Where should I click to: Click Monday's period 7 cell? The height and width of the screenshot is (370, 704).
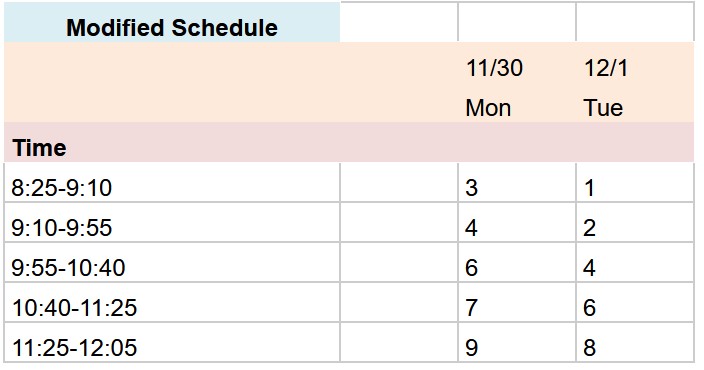click(x=517, y=302)
